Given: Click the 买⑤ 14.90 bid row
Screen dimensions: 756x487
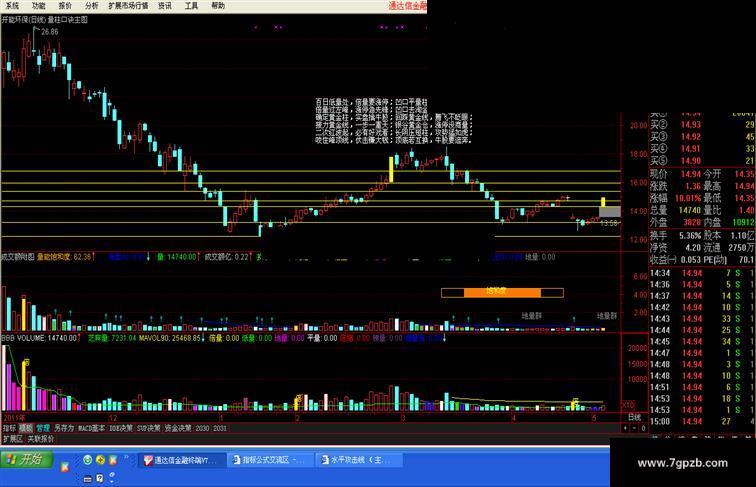Looking at the screenshot, I should (x=702, y=161).
